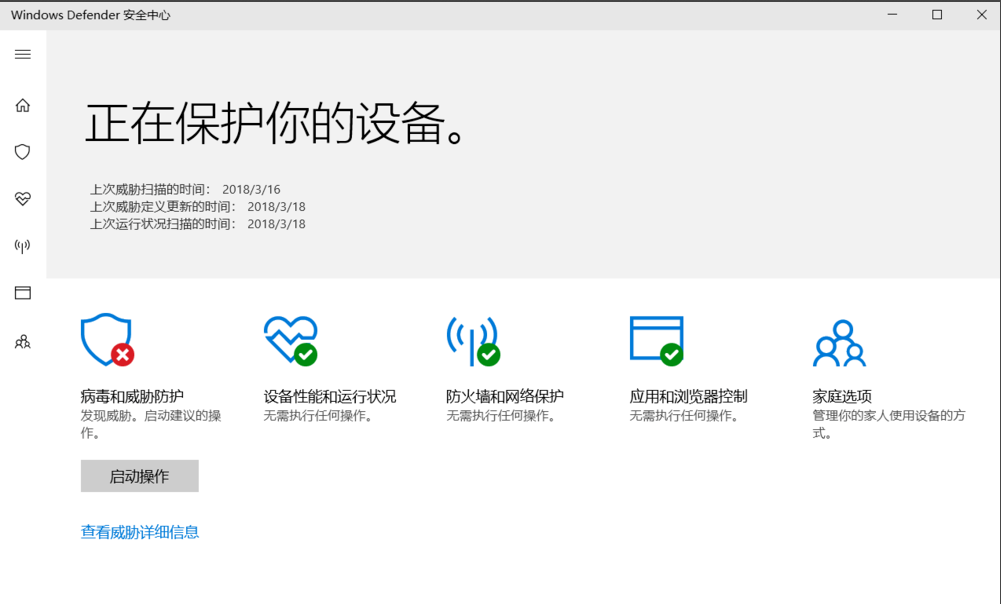Open the 查看威胁详细信息 link

tap(139, 532)
